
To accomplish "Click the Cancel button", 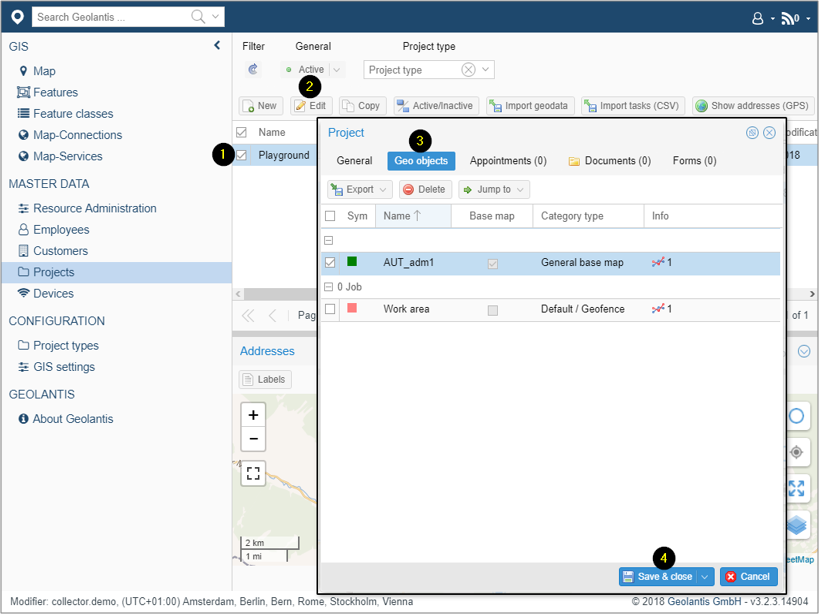I will (748, 576).
